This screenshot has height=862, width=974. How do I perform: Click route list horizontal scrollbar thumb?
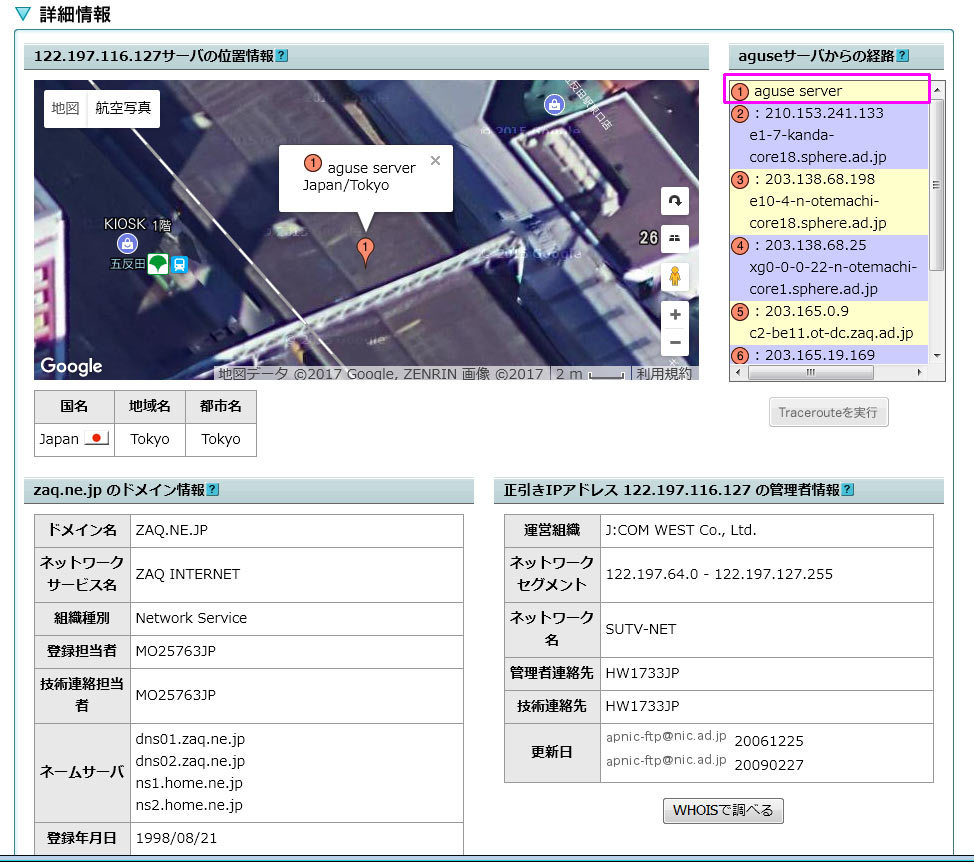811,373
